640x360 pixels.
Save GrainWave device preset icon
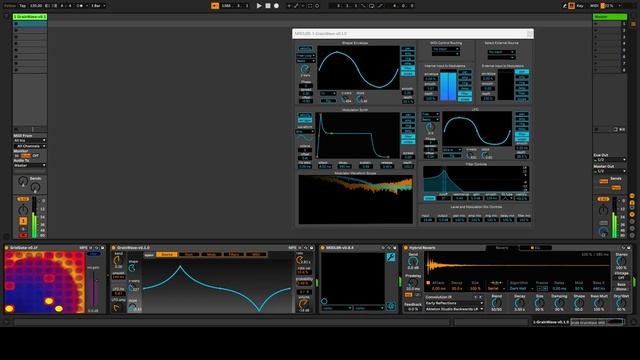[x=311, y=248]
